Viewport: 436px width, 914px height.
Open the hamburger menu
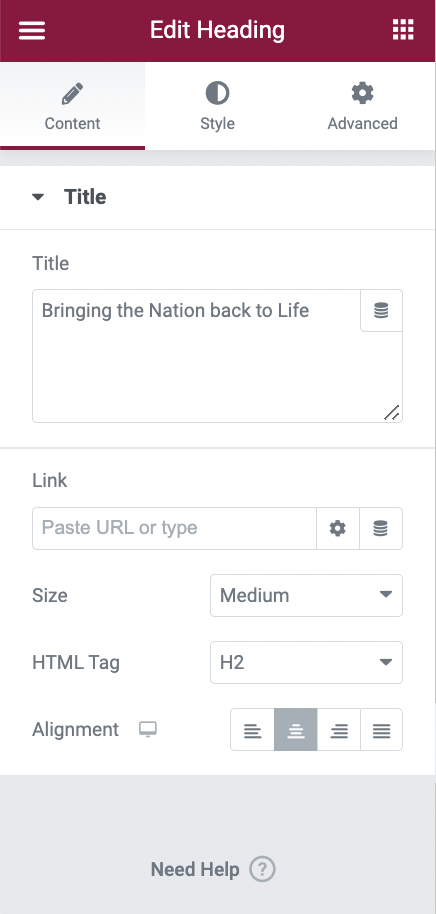31,30
